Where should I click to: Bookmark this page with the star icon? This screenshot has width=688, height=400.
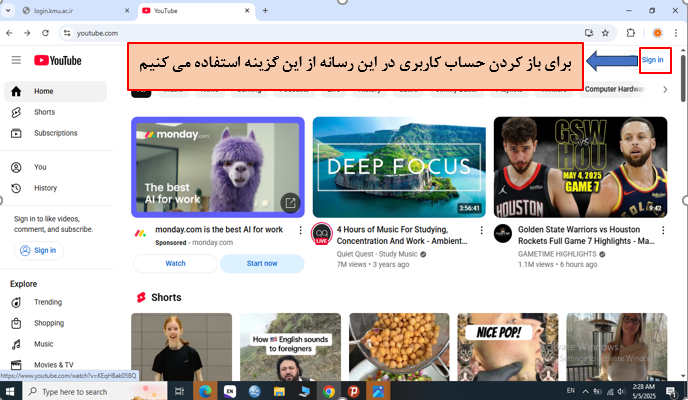pos(606,32)
